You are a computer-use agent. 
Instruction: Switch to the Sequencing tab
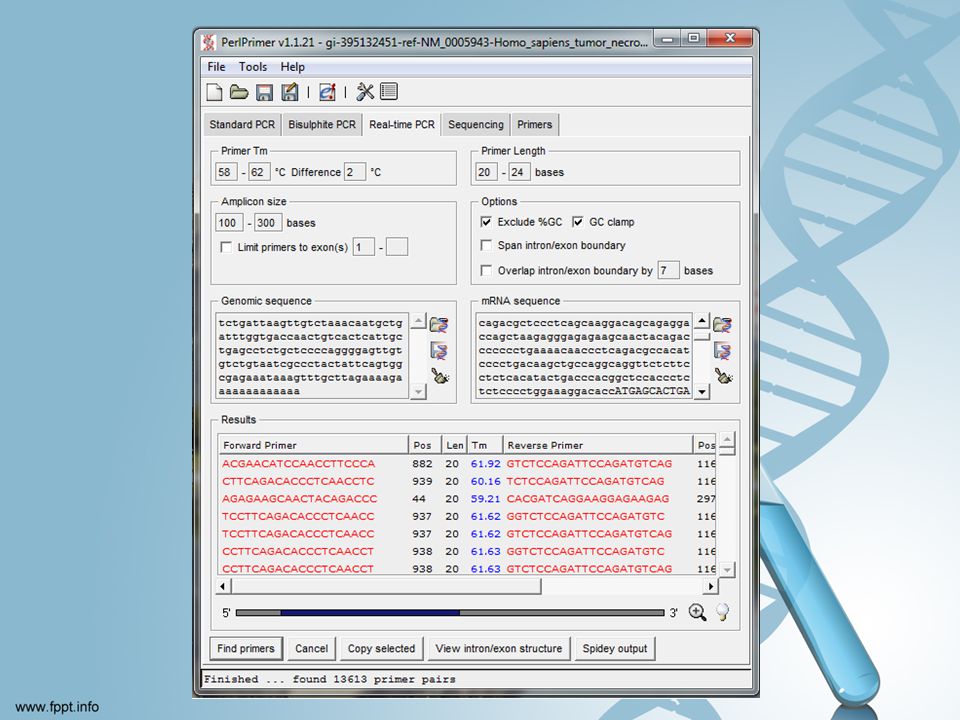(x=476, y=124)
